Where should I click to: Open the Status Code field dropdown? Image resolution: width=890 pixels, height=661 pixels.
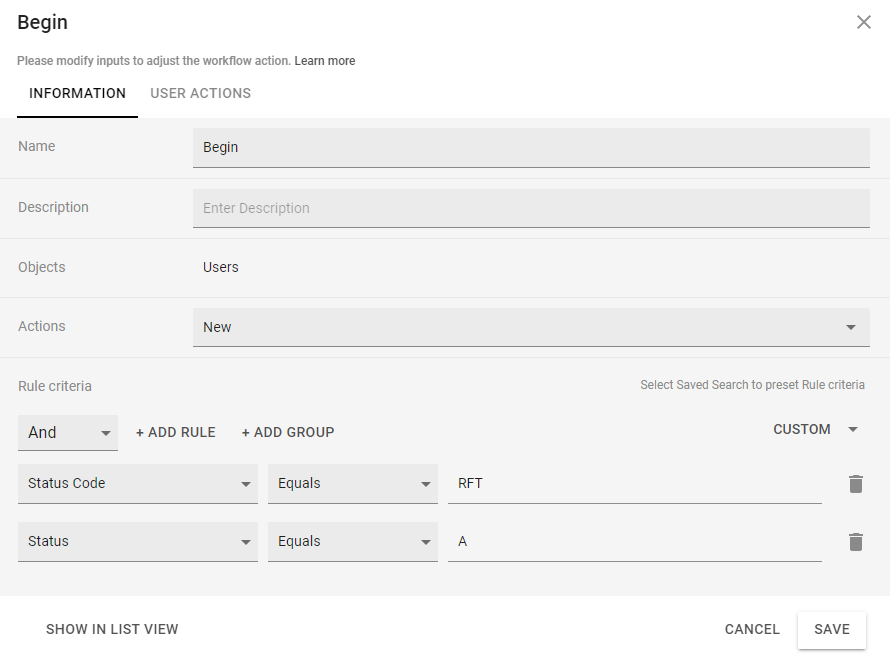(137, 483)
